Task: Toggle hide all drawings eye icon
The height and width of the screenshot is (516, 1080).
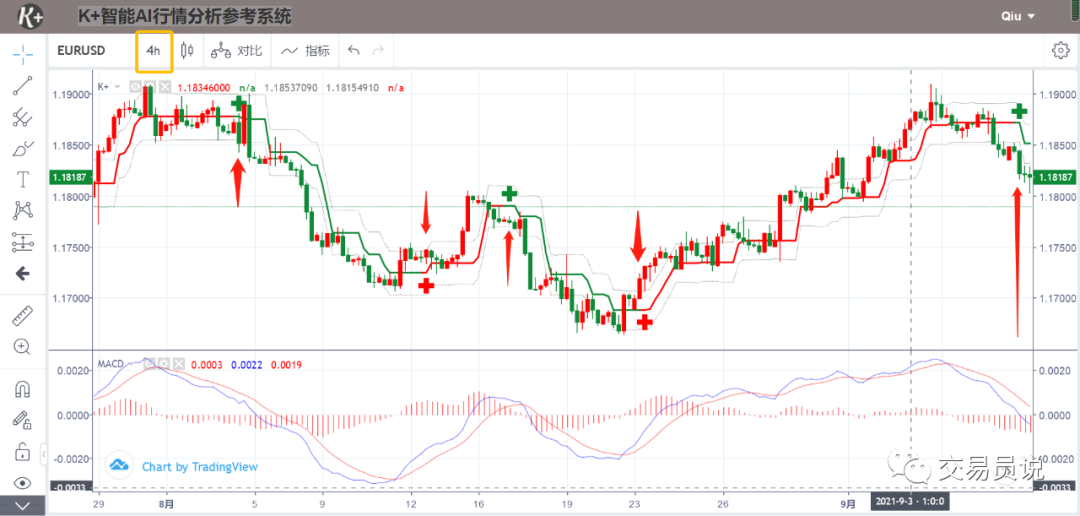Action: click(x=23, y=483)
